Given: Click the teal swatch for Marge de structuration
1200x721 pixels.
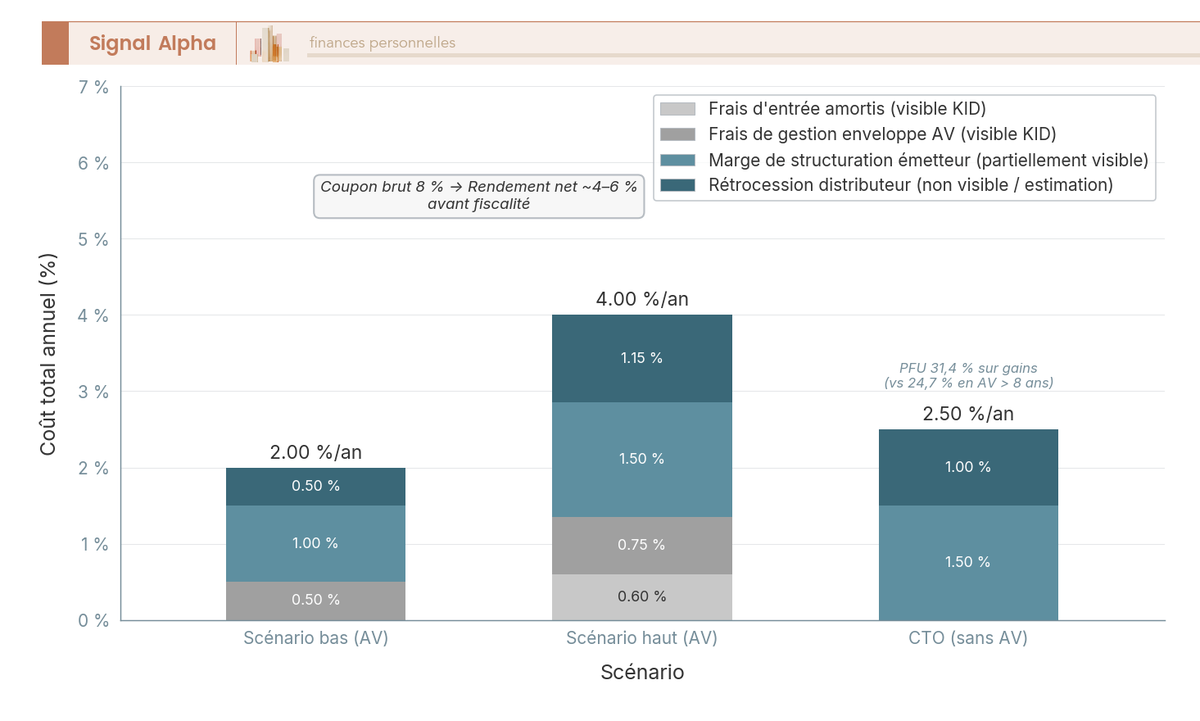Looking at the screenshot, I should 677,159.
